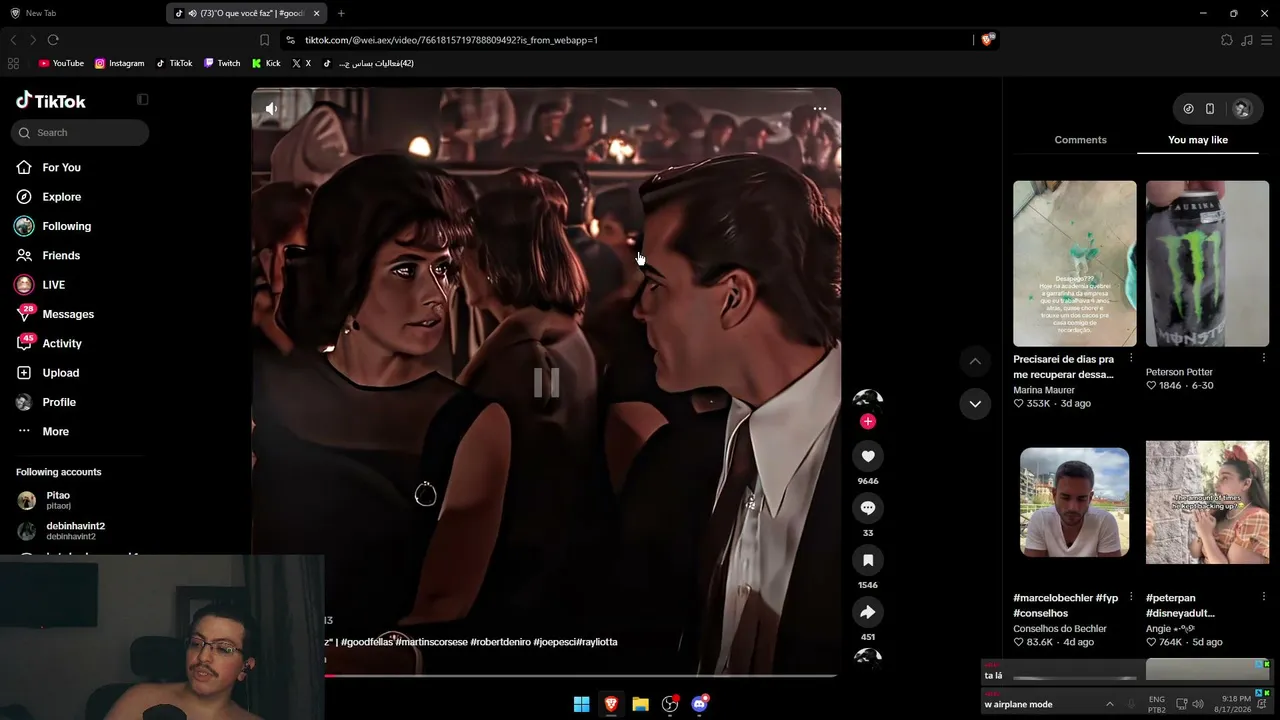Open the get-app phone icon in header
Viewport: 1280px width, 720px height.
(x=1210, y=109)
